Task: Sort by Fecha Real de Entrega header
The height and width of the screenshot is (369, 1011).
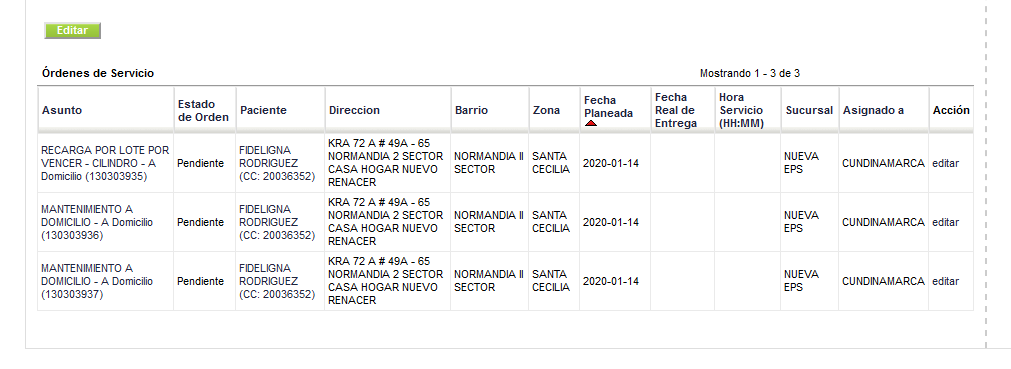Action: (676, 110)
